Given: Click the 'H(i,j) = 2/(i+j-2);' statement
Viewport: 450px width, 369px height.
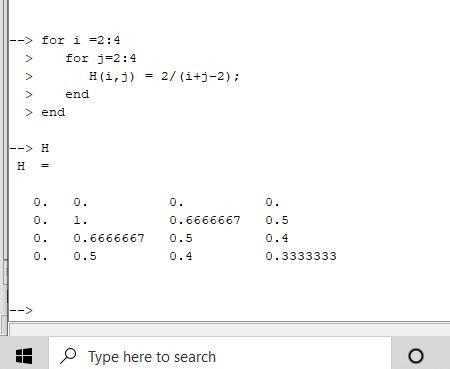Looking at the screenshot, I should point(164,77).
